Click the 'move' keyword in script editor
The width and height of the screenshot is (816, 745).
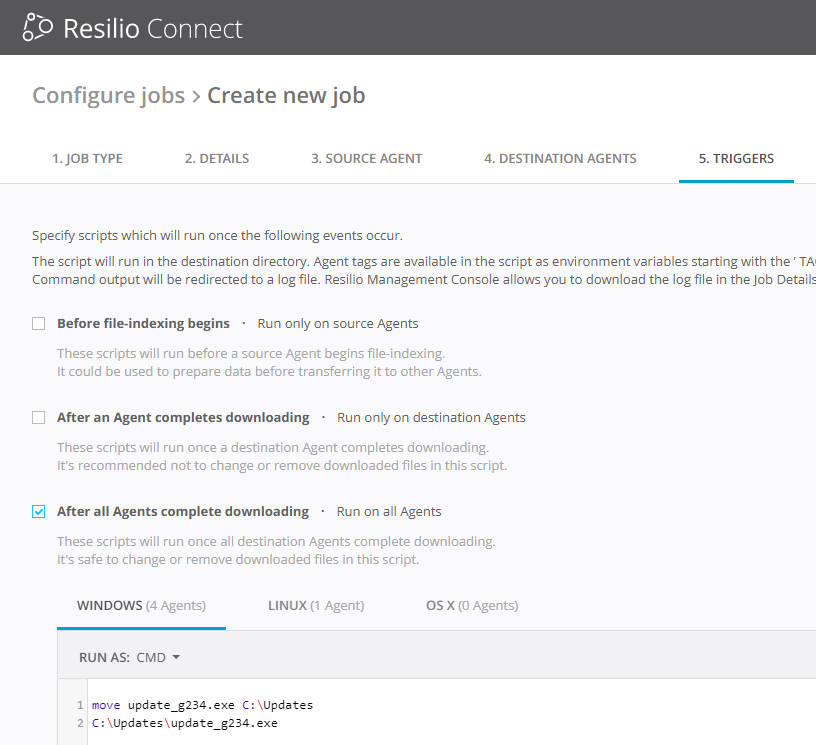105,705
